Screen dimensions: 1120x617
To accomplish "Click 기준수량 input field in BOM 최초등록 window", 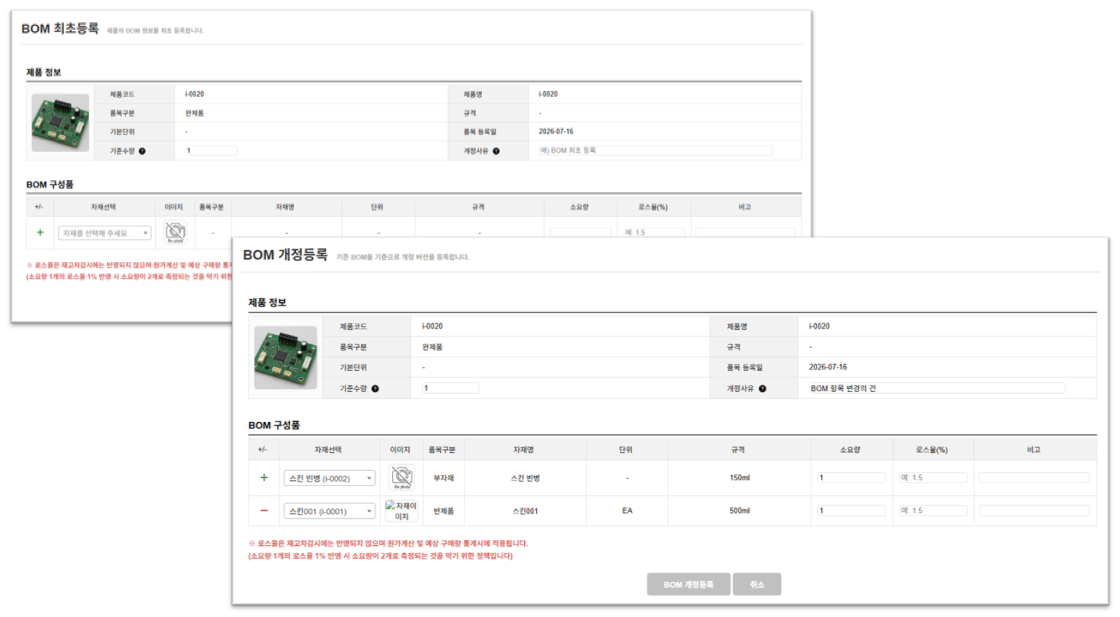I will click(211, 151).
